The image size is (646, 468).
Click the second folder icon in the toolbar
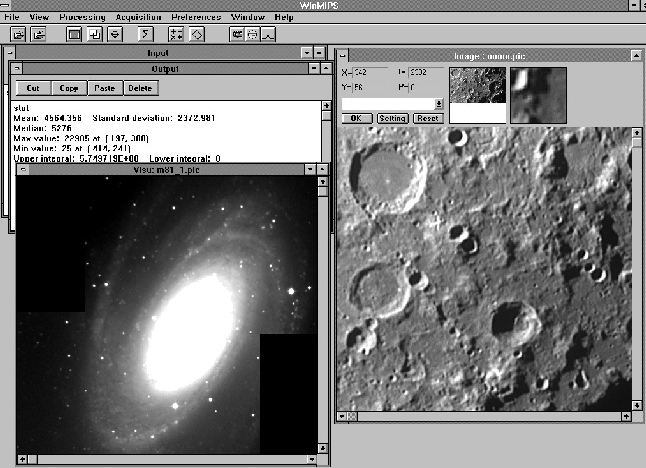point(38,34)
